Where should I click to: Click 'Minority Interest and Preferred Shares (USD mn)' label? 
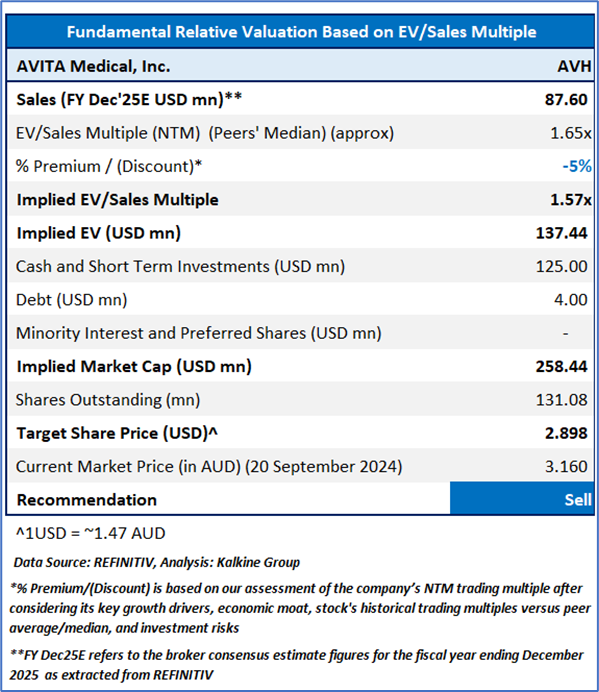[x=199, y=333]
